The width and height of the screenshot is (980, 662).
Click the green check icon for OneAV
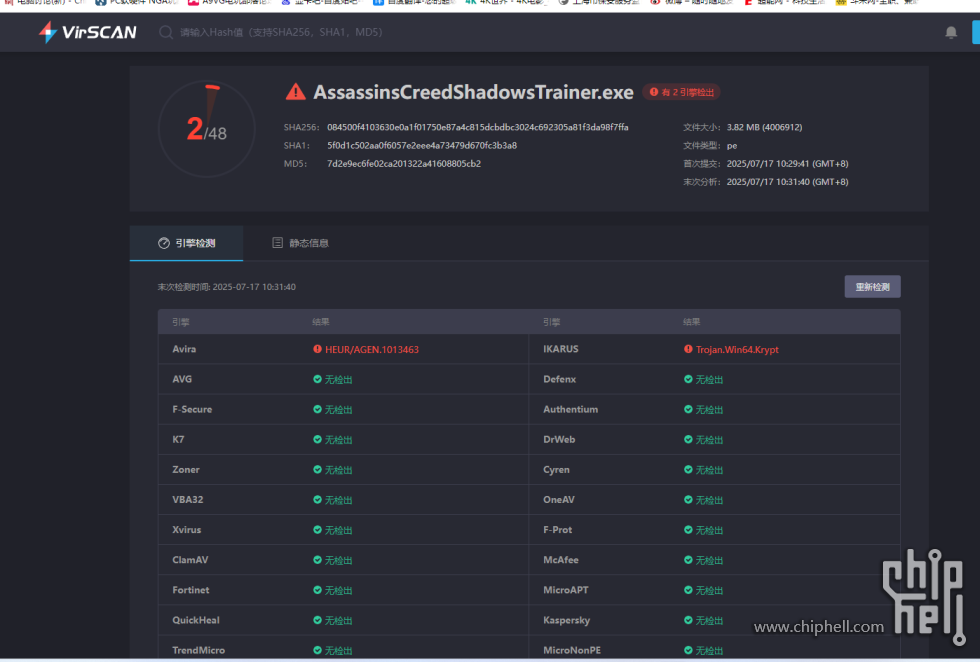pyautogui.click(x=688, y=499)
